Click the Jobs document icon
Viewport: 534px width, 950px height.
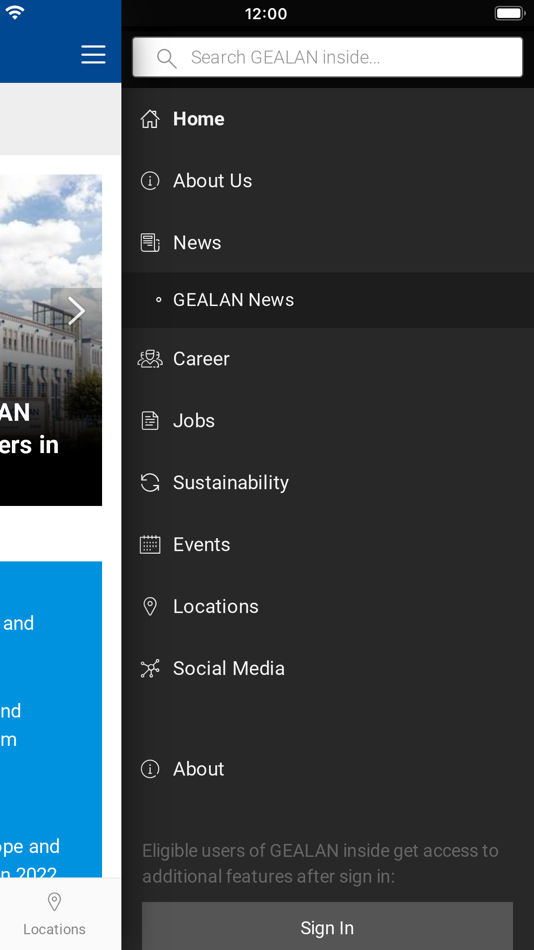coord(150,420)
